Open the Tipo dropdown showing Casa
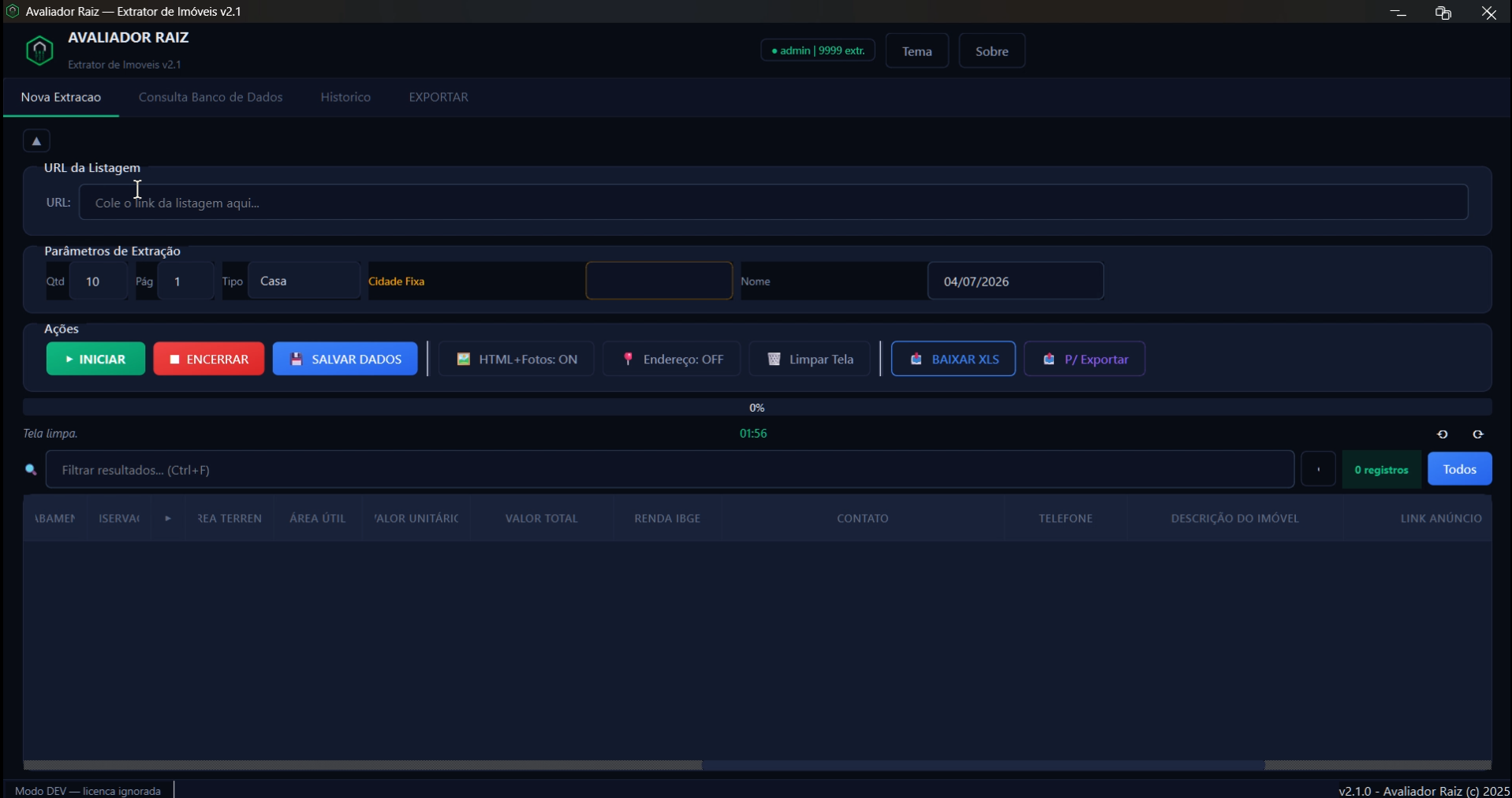The width and height of the screenshot is (1512, 798). coord(304,281)
